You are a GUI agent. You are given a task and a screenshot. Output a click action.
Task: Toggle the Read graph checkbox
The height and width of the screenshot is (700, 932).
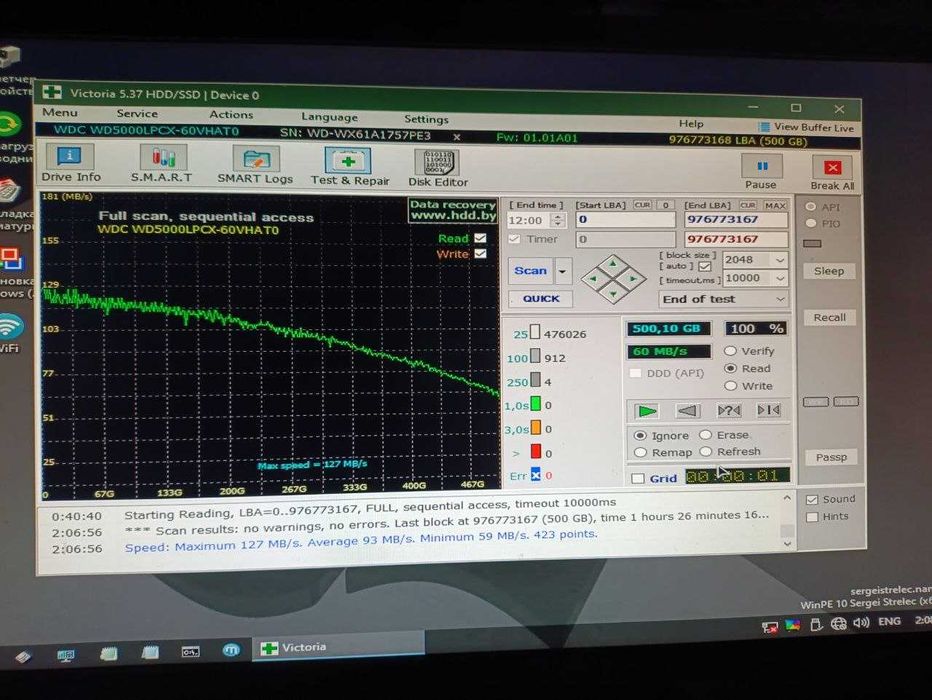point(480,238)
